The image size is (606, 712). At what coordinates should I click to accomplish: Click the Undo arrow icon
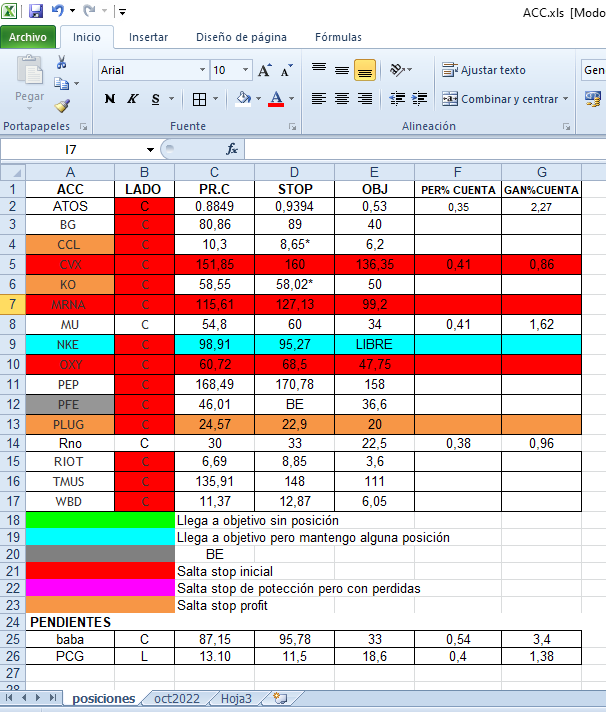[58, 10]
